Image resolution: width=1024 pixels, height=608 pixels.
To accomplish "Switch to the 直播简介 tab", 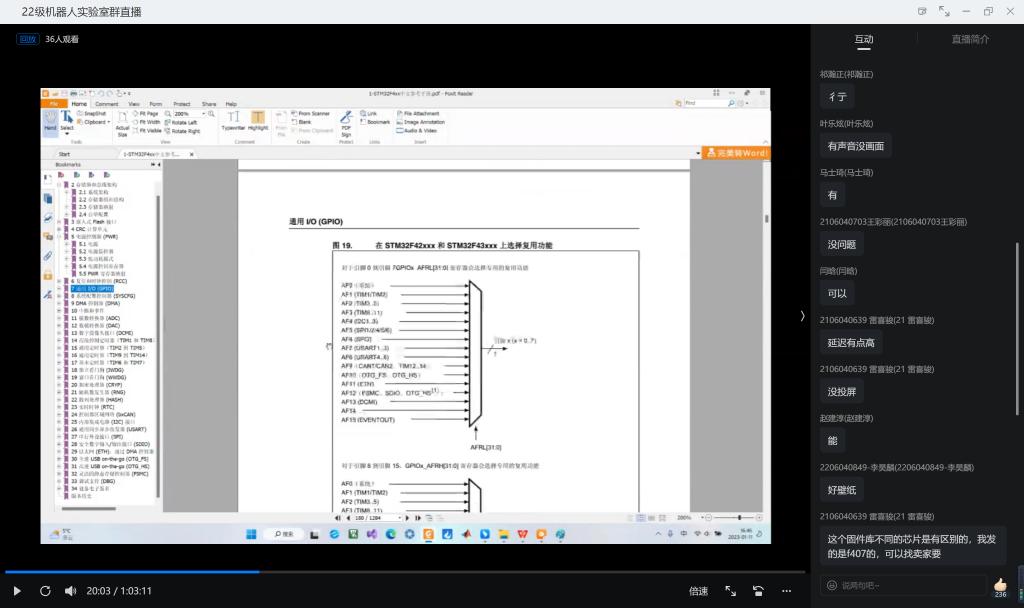I will coord(969,40).
